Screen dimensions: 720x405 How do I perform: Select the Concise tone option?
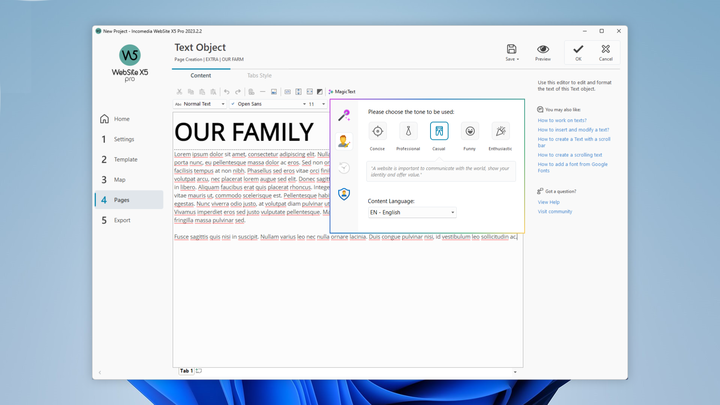(x=377, y=131)
